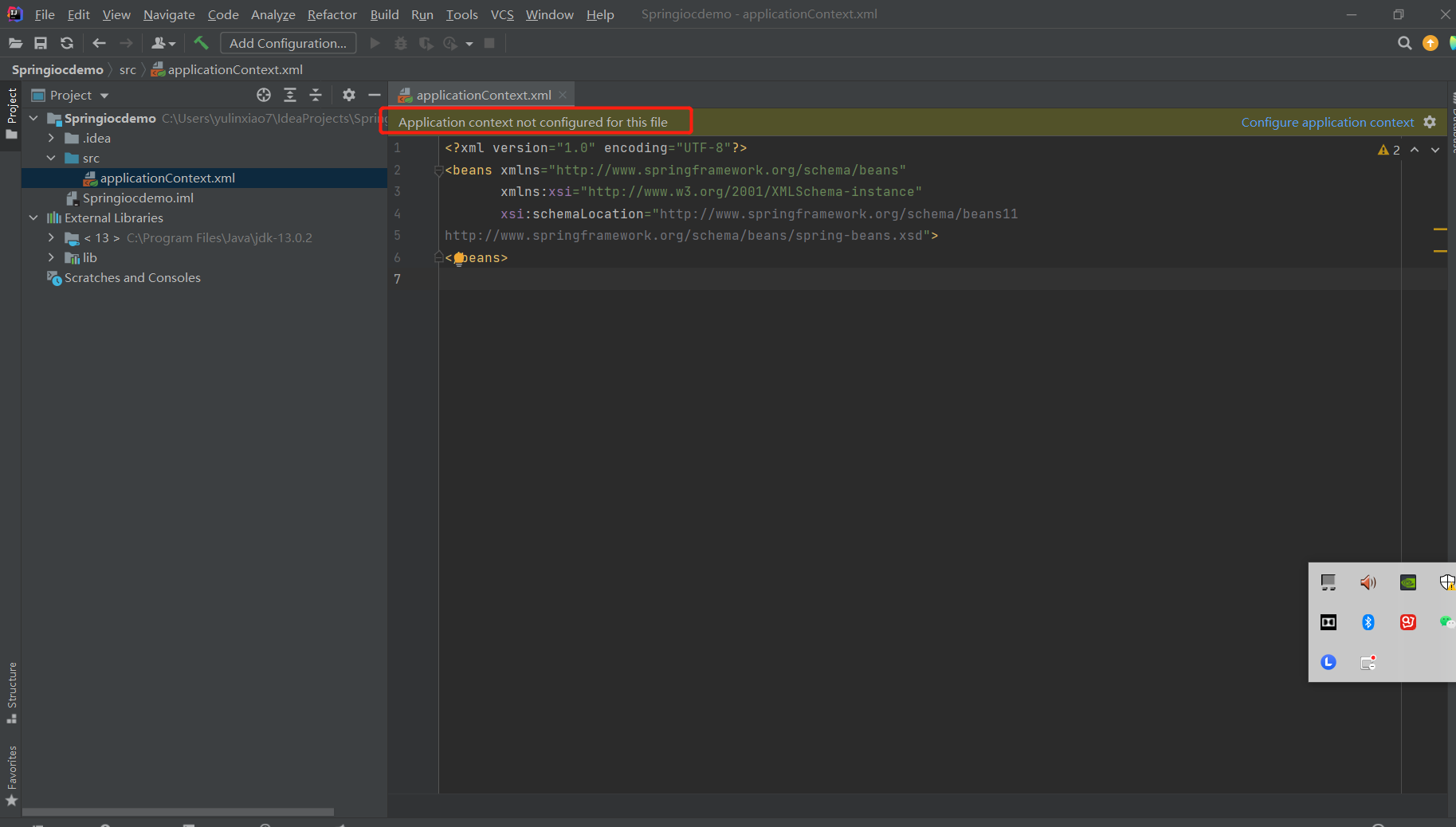
Task: Expand the .idea folder
Action: (51, 138)
